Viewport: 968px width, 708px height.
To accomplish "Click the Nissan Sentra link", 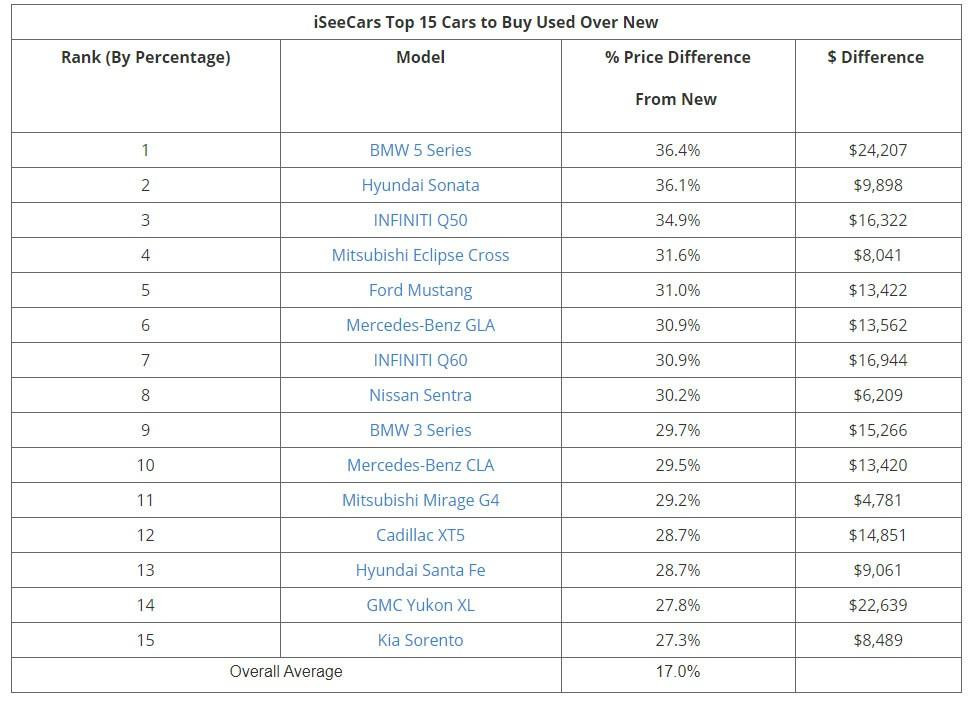I will (420, 395).
